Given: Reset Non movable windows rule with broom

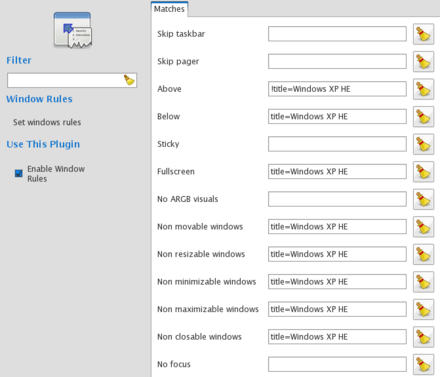Looking at the screenshot, I should pyautogui.click(x=423, y=227).
